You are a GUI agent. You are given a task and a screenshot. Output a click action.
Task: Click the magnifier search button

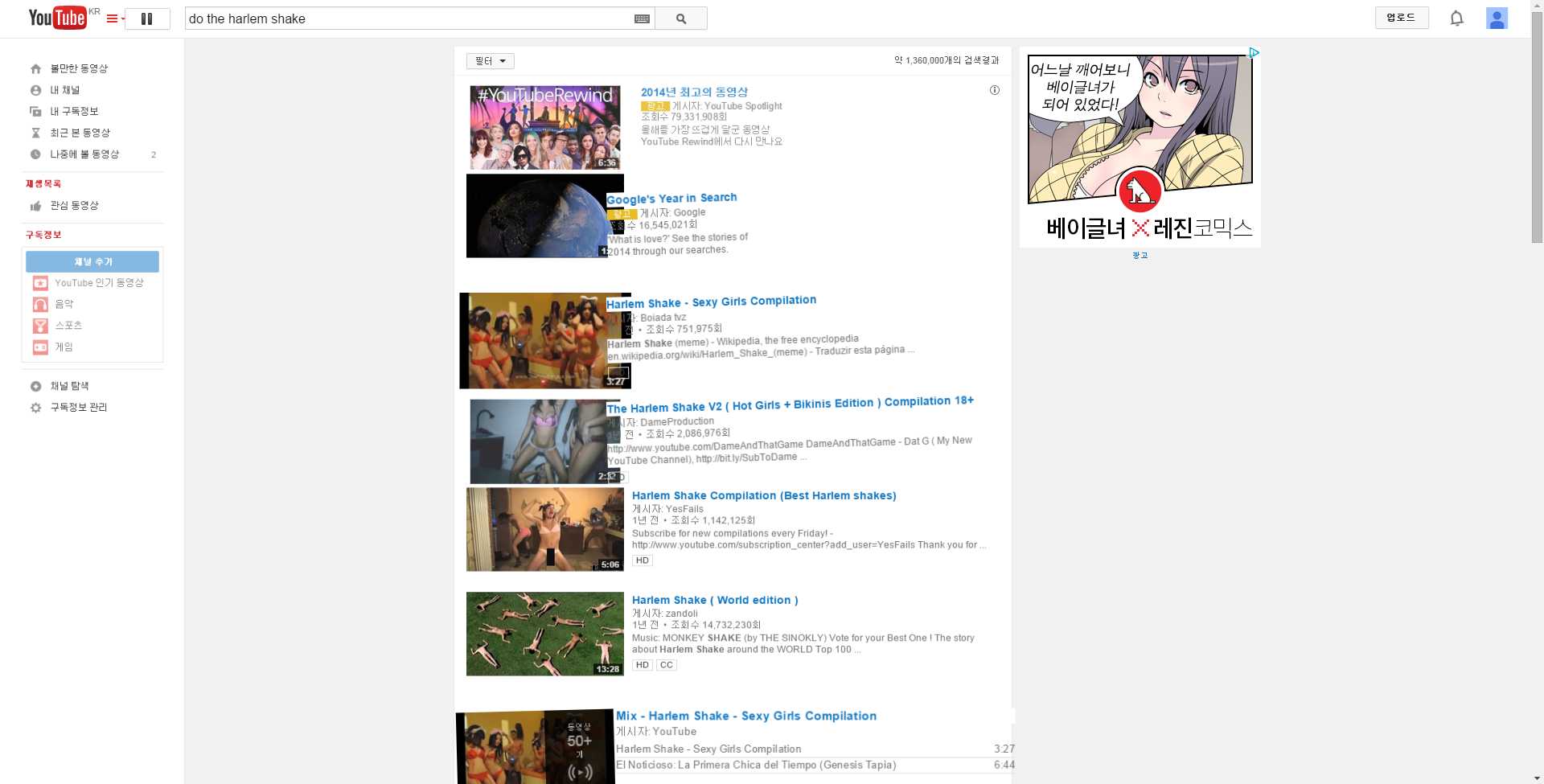681,18
